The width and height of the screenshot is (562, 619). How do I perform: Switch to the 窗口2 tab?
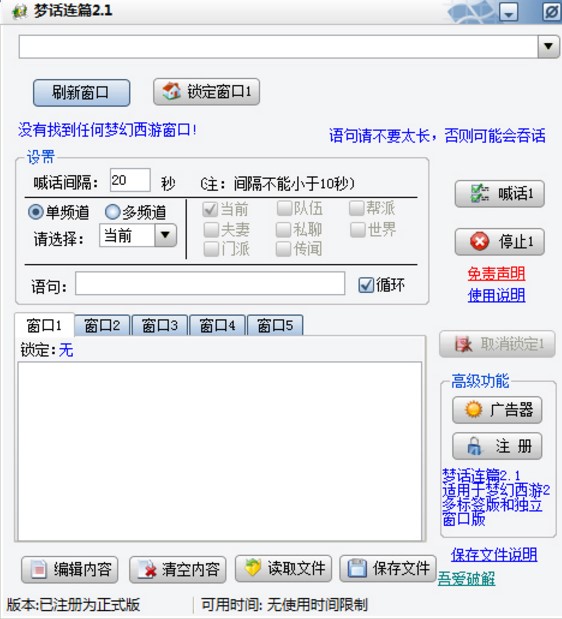point(102,326)
